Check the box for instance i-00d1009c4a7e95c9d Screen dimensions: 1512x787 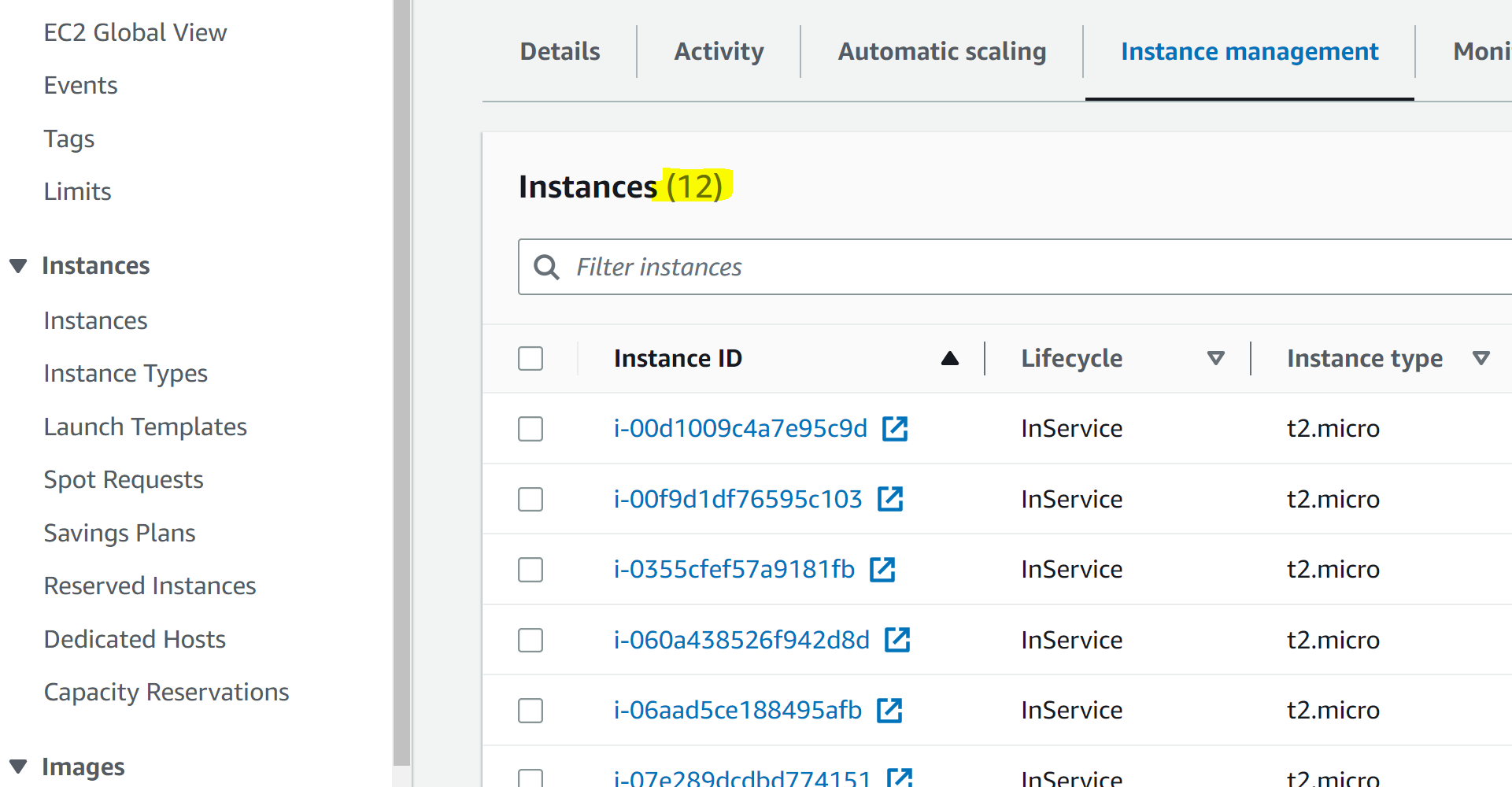pos(530,429)
